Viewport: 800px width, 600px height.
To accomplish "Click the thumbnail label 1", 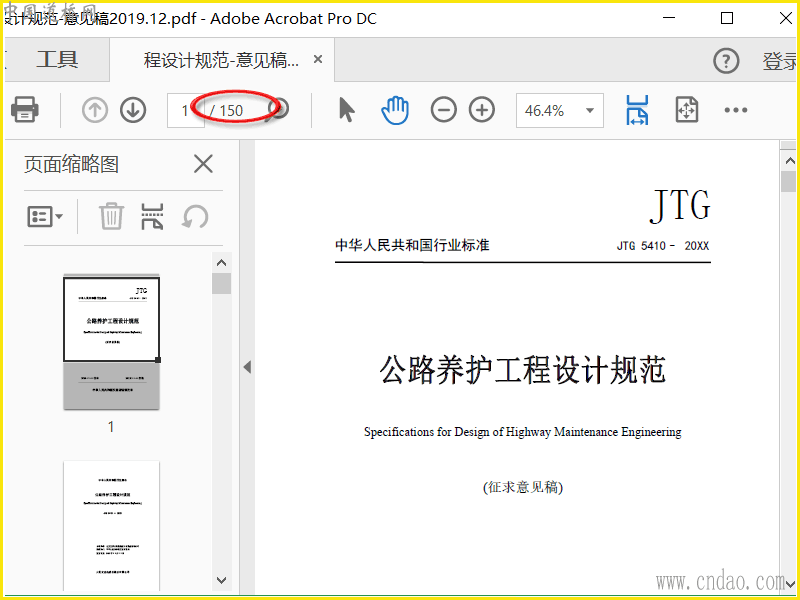I will 111,427.
